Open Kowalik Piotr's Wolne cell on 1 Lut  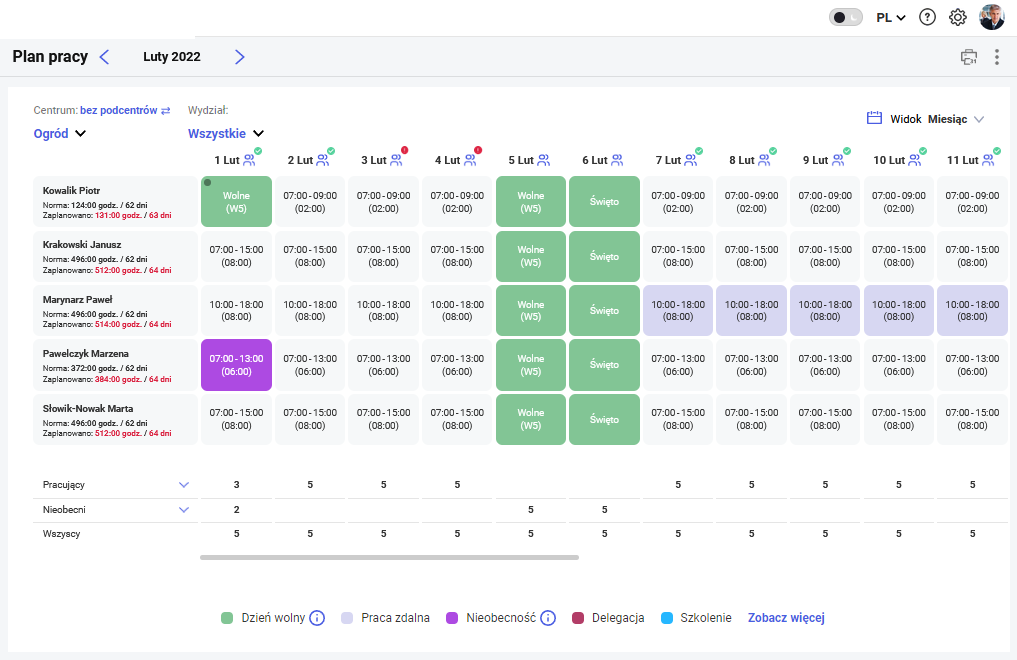[x=236, y=202]
